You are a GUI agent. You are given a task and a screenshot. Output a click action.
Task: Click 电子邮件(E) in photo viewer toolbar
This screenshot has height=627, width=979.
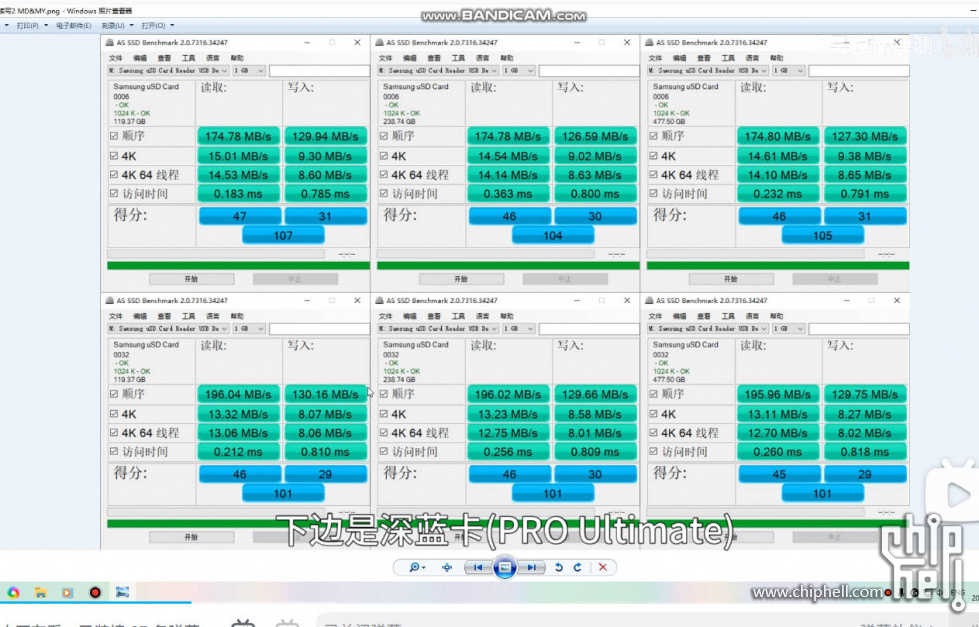[x=74, y=26]
